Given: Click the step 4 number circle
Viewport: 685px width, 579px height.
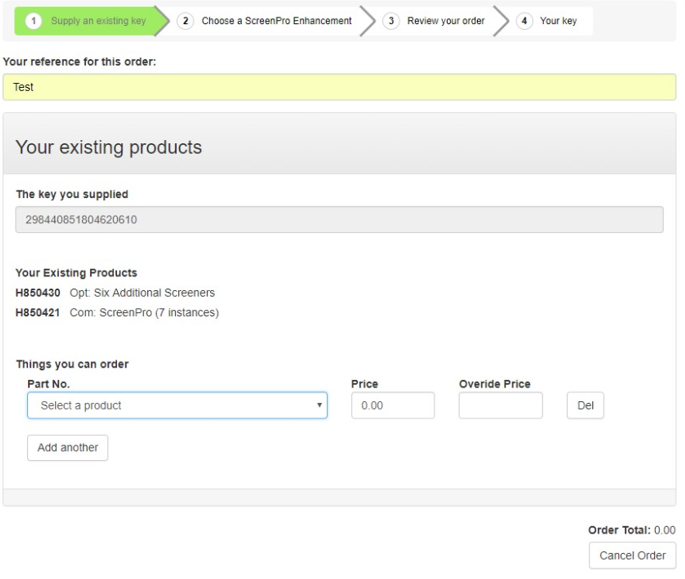Looking at the screenshot, I should pos(524,21).
